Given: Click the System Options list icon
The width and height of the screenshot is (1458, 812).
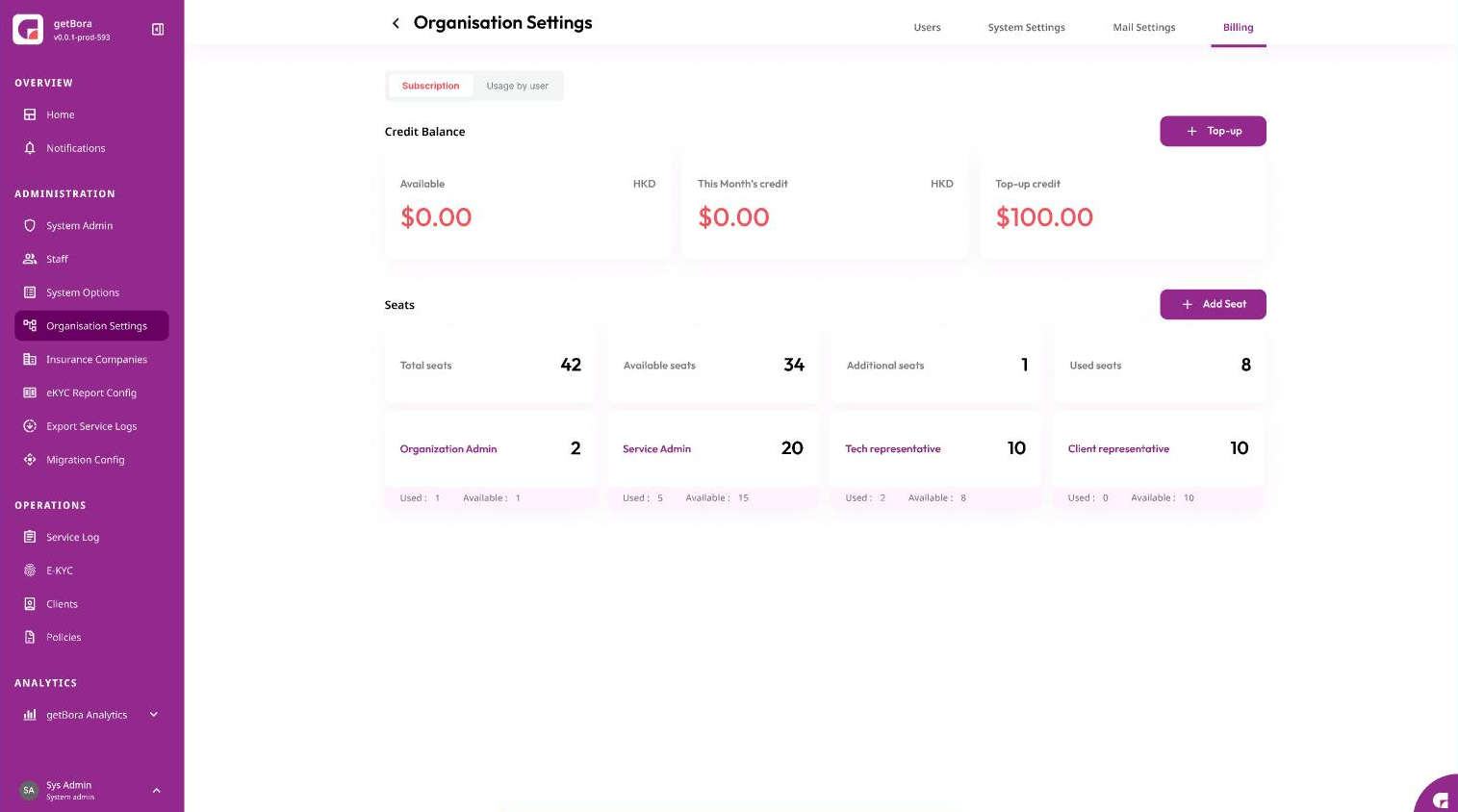Looking at the screenshot, I should point(30,292).
